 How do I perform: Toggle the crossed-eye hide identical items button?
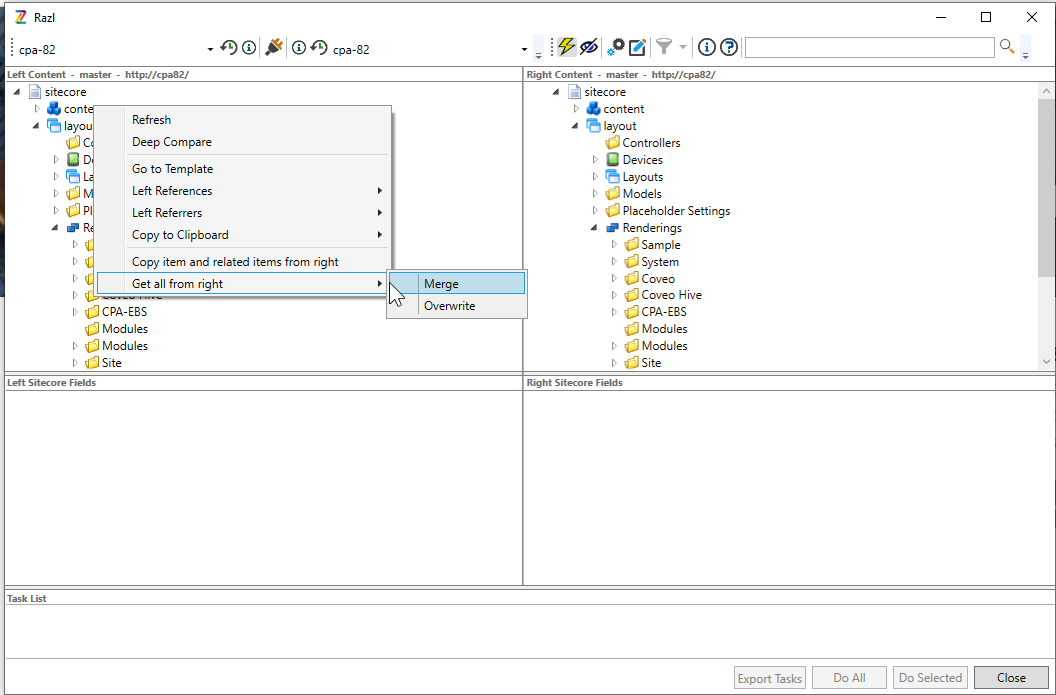[588, 47]
